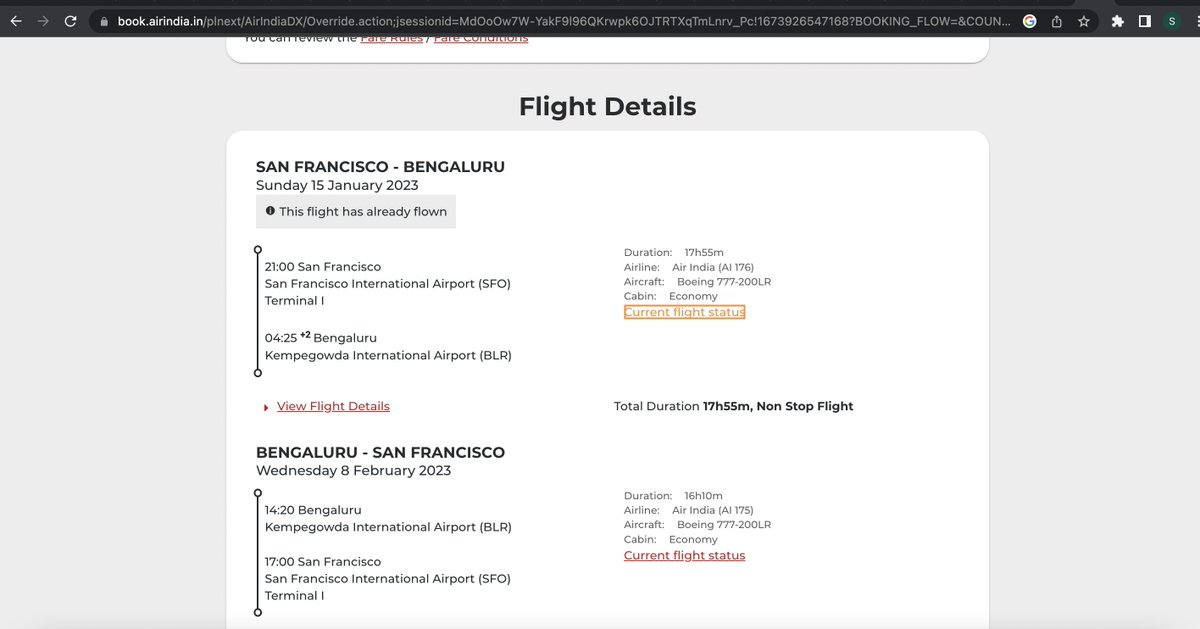Select 'Air India (AI 176)' airline text
The image size is (1200, 629).
coord(713,267)
